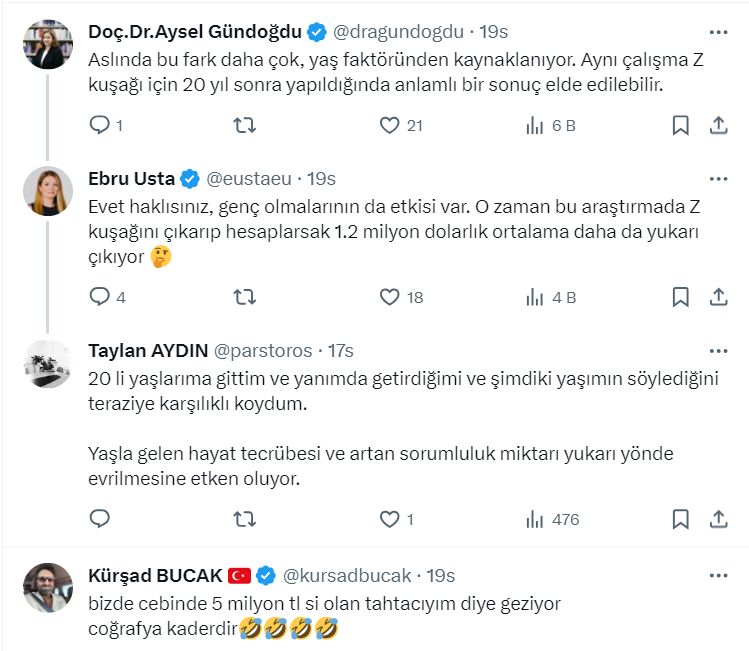Bookmark Taylan AYDIN's tweet

pyautogui.click(x=680, y=520)
